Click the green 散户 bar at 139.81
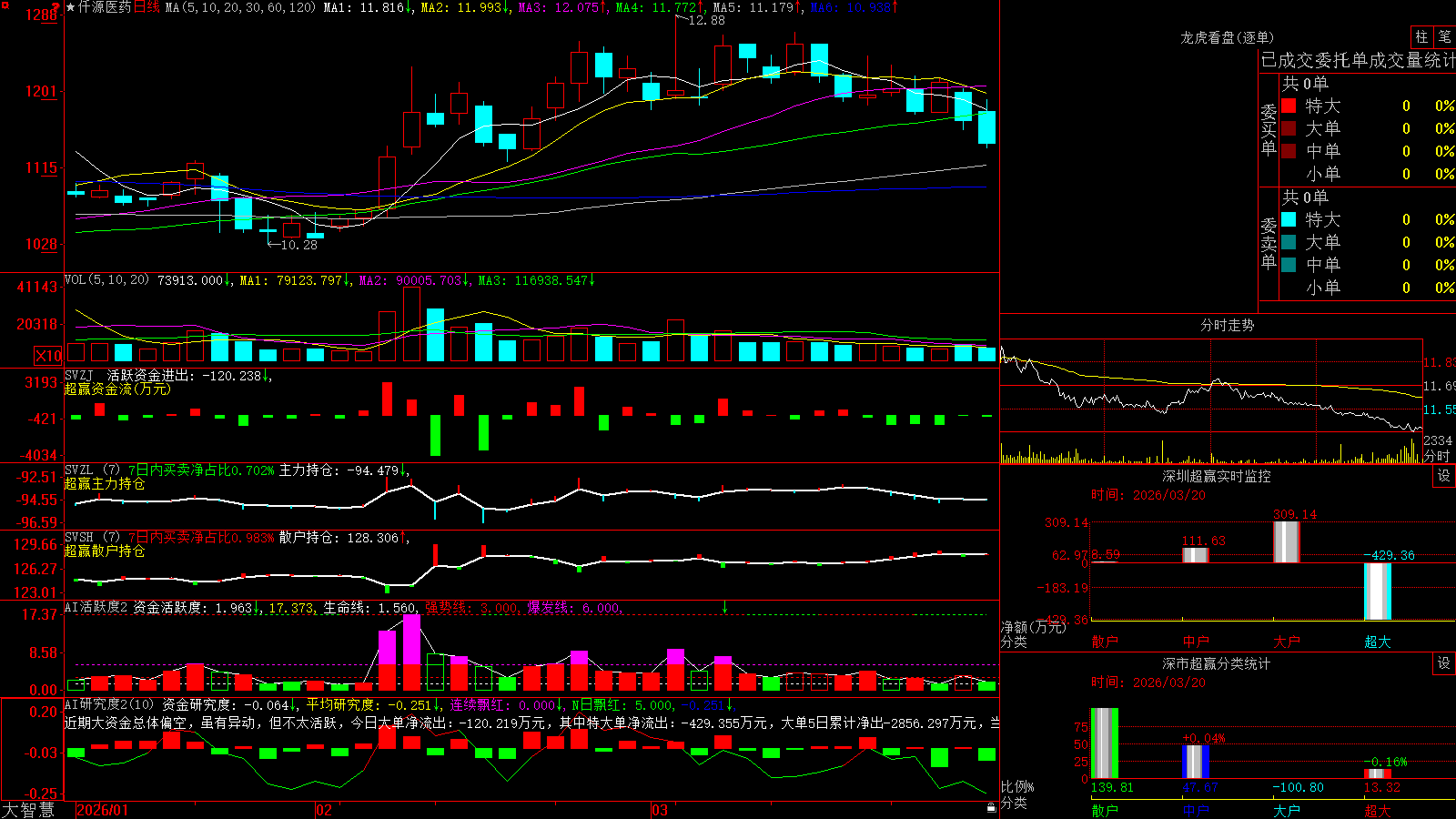The image size is (1456, 819). pyautogui.click(x=1104, y=743)
